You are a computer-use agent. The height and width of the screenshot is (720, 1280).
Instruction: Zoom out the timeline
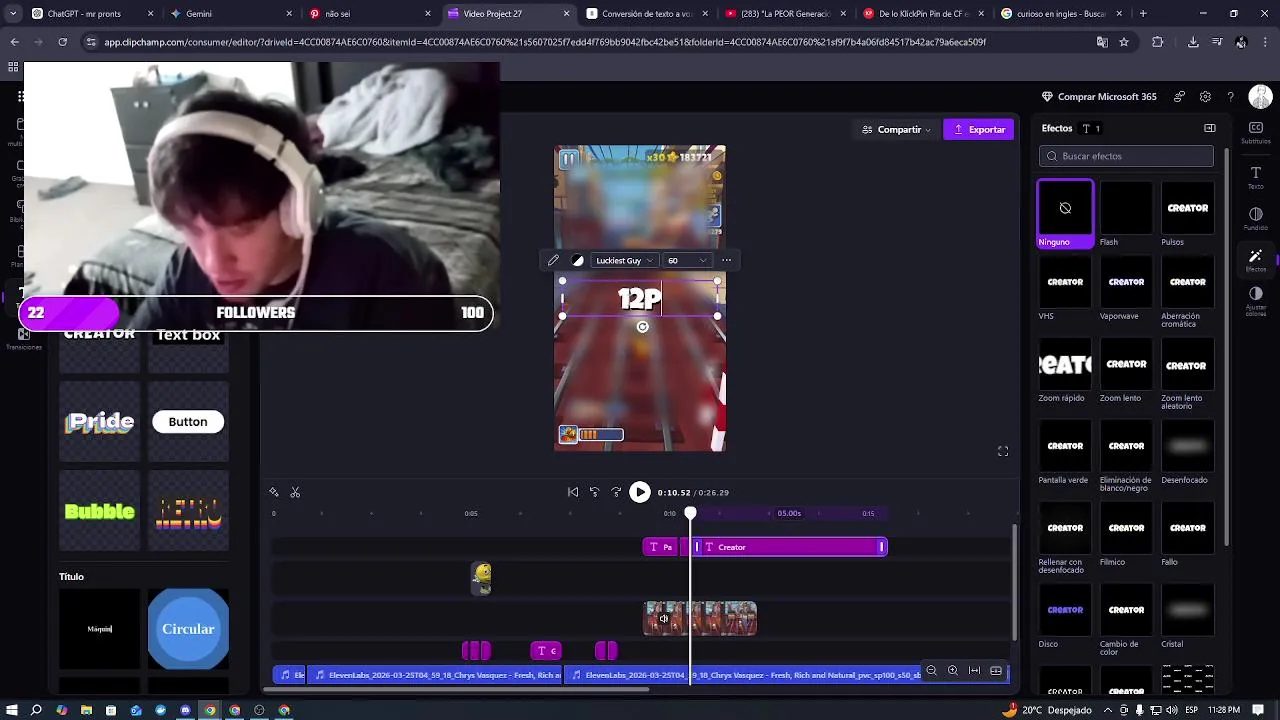click(x=931, y=671)
